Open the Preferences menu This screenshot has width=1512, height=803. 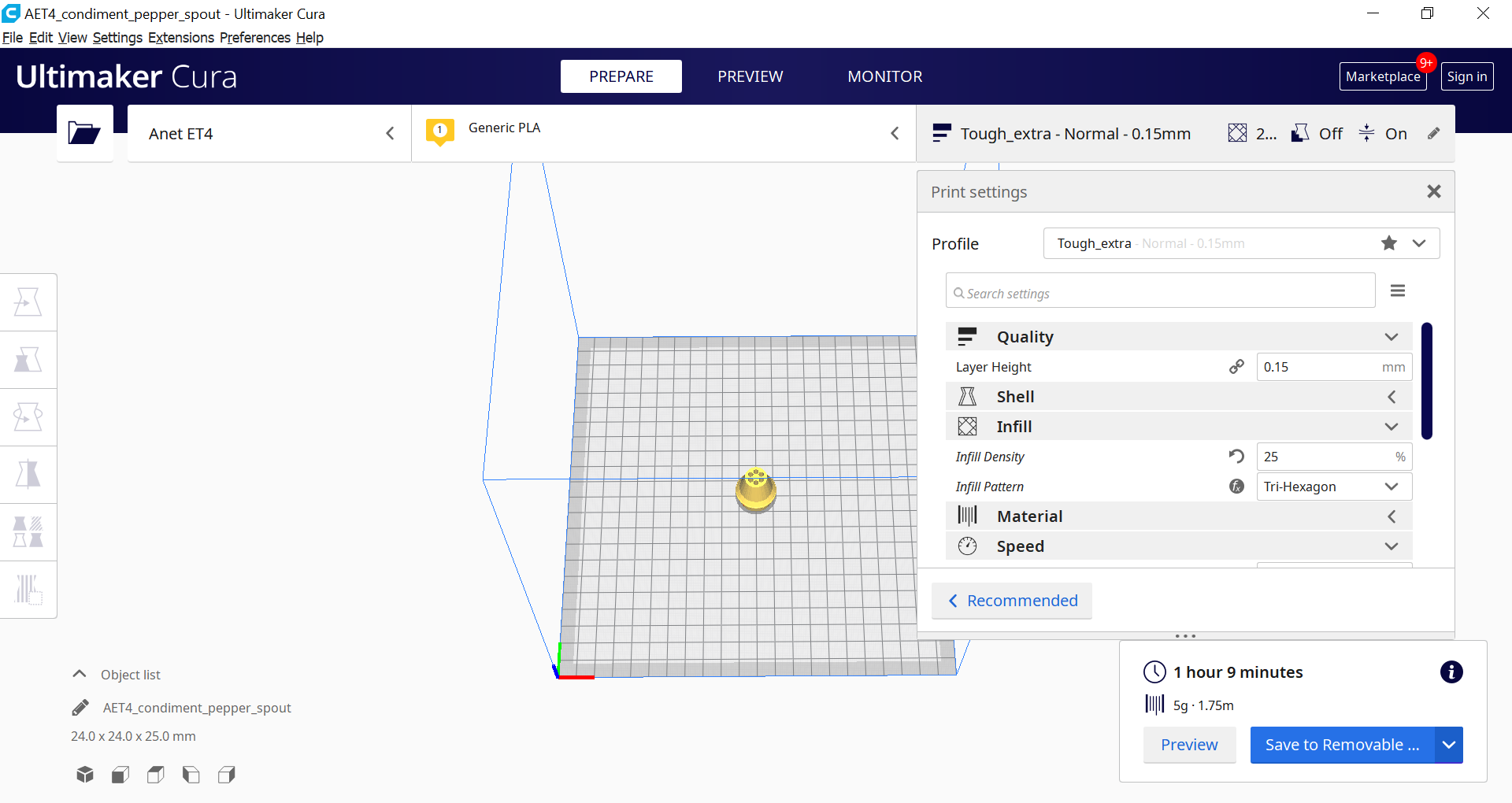[x=255, y=38]
